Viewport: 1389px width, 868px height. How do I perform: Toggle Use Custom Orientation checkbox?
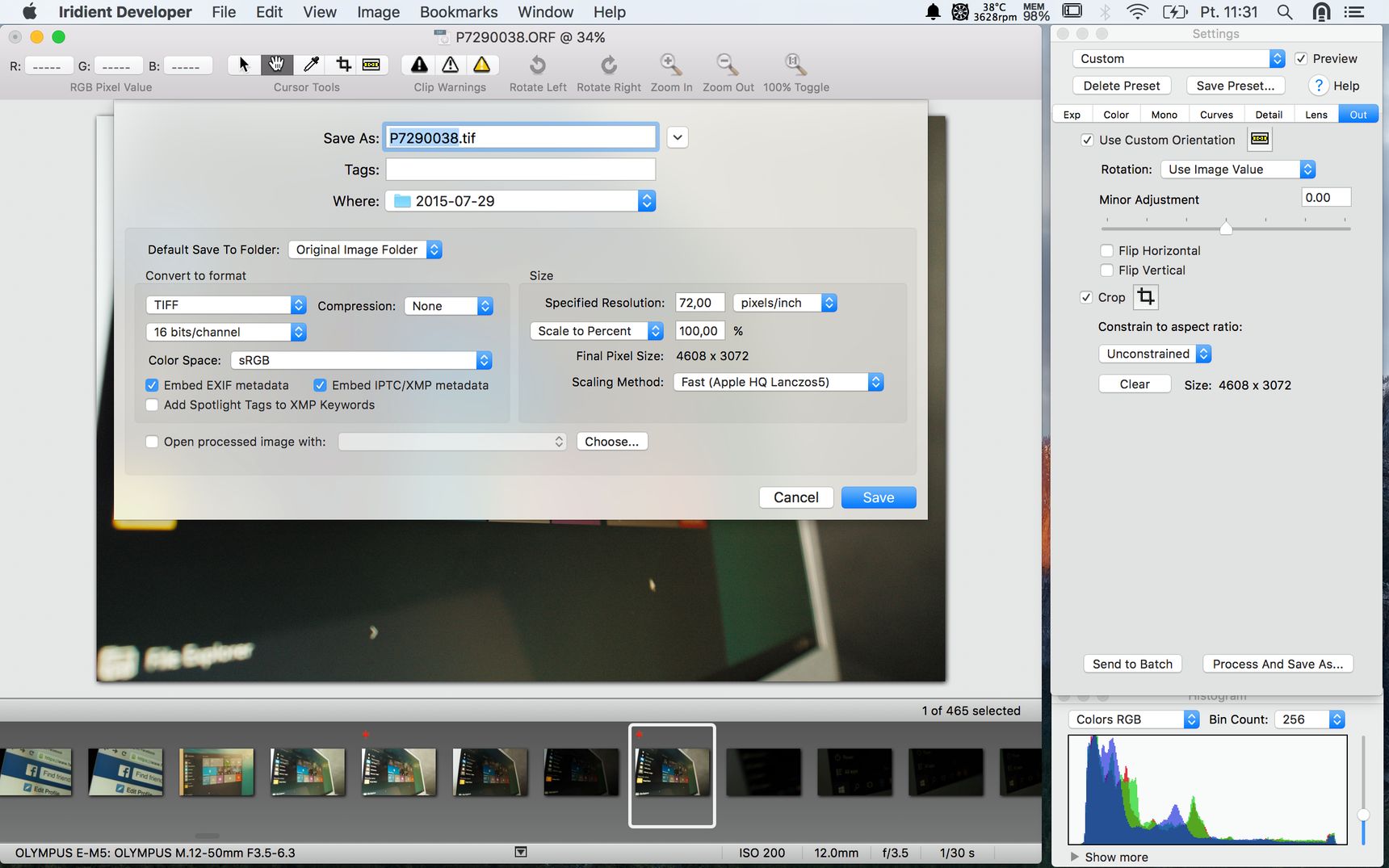click(x=1087, y=140)
